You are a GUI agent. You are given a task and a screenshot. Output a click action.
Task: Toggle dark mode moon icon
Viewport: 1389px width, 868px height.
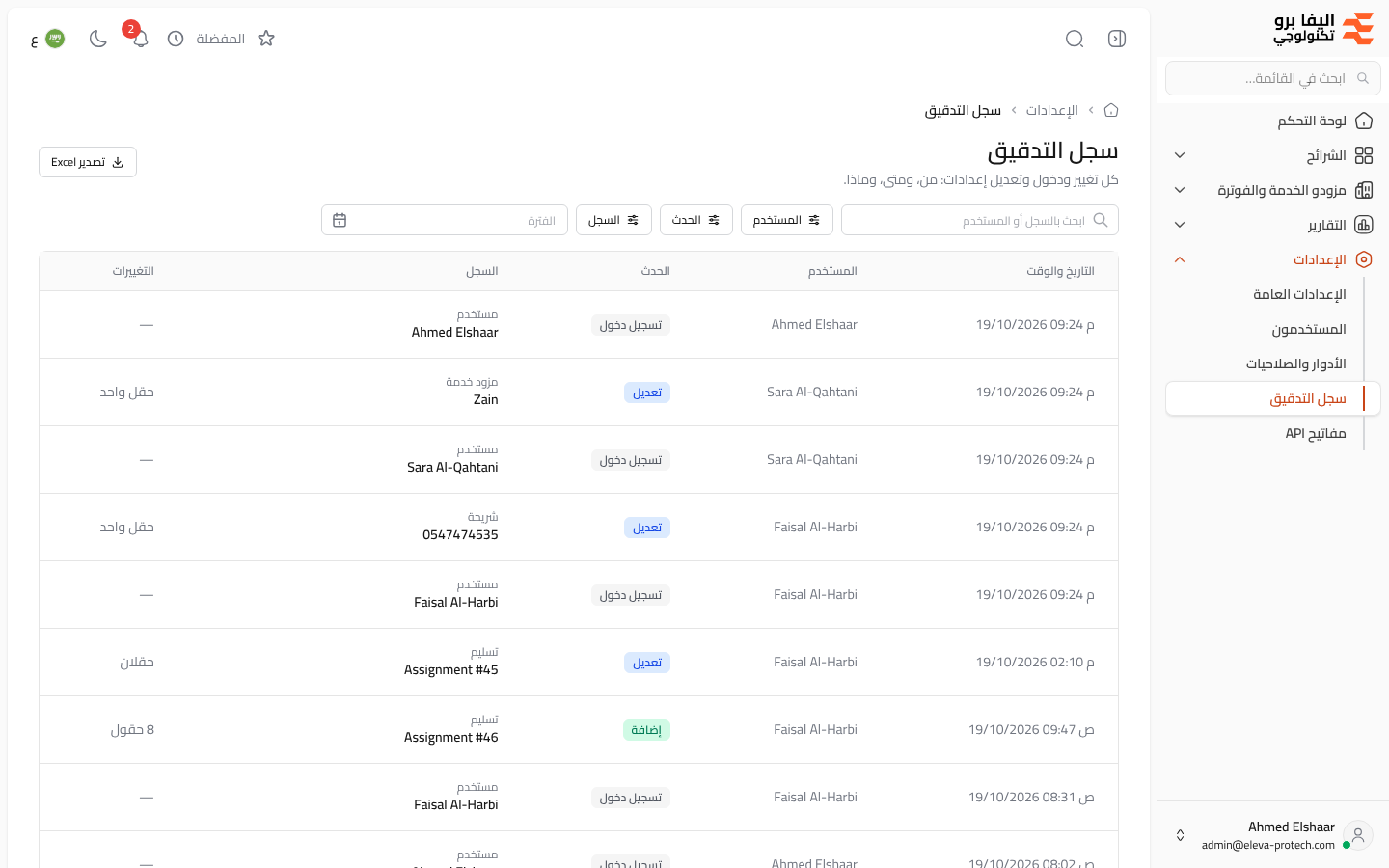[97, 39]
